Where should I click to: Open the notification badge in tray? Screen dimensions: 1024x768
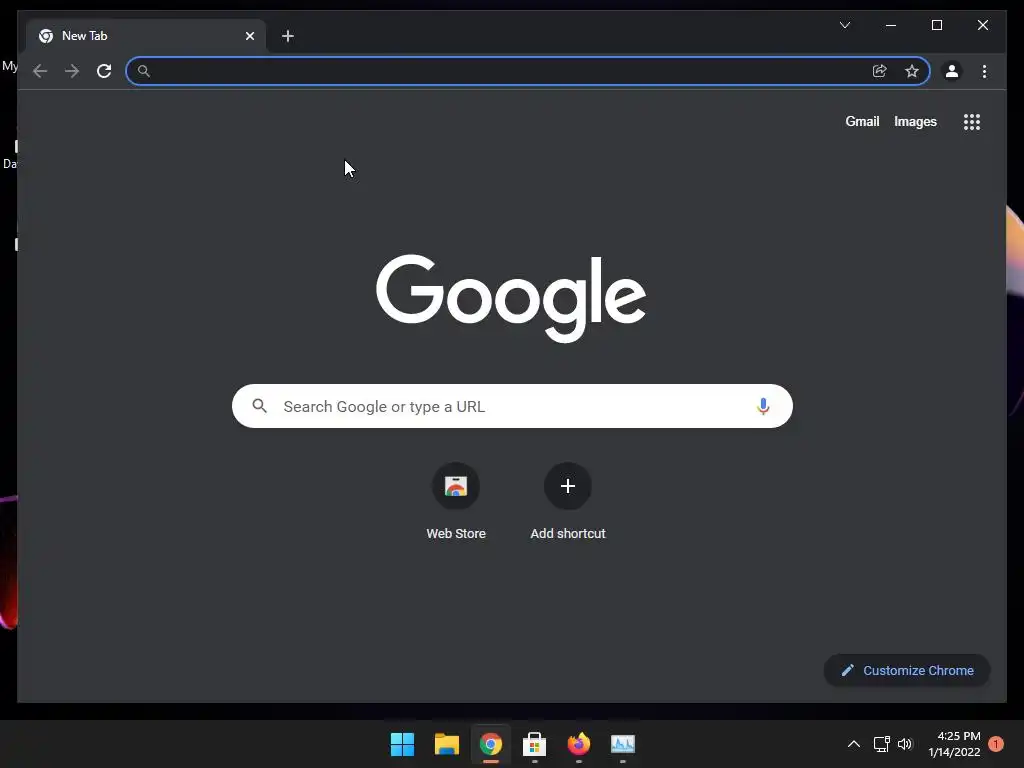click(x=996, y=744)
